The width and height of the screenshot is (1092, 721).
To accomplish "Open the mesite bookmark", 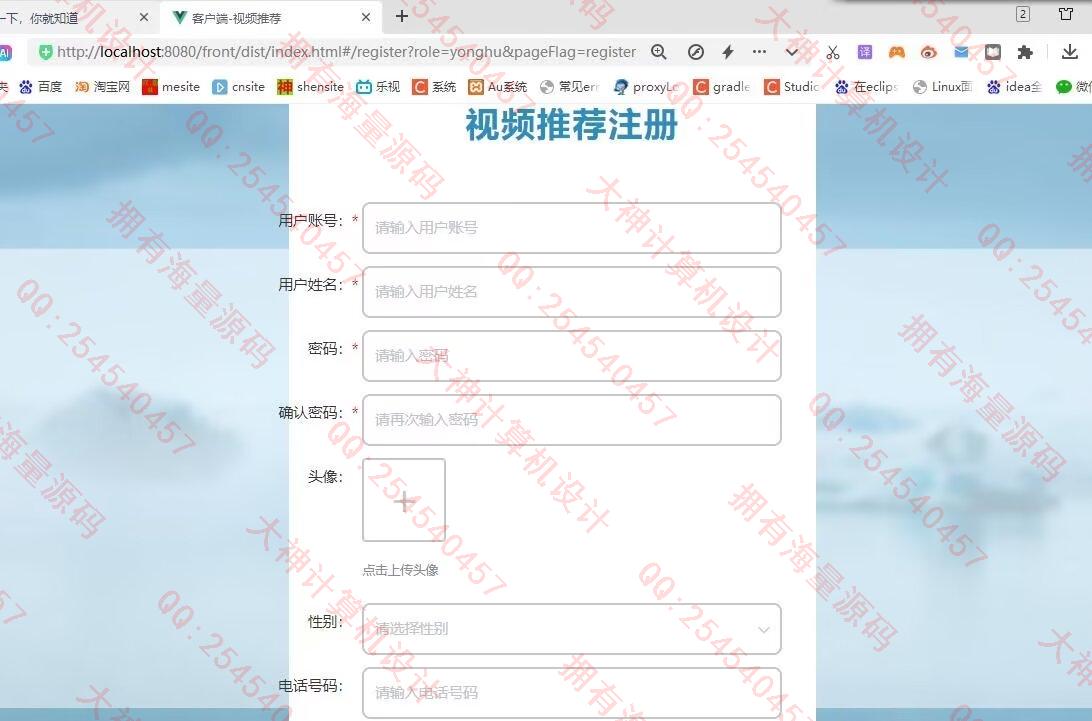I will coord(171,86).
